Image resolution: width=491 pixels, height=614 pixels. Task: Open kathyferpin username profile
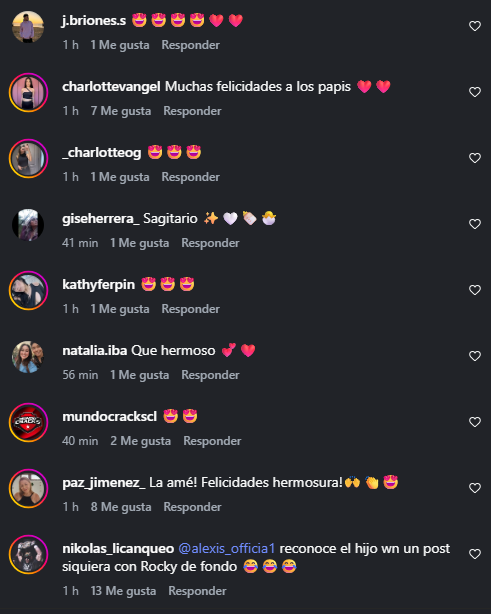tap(99, 285)
